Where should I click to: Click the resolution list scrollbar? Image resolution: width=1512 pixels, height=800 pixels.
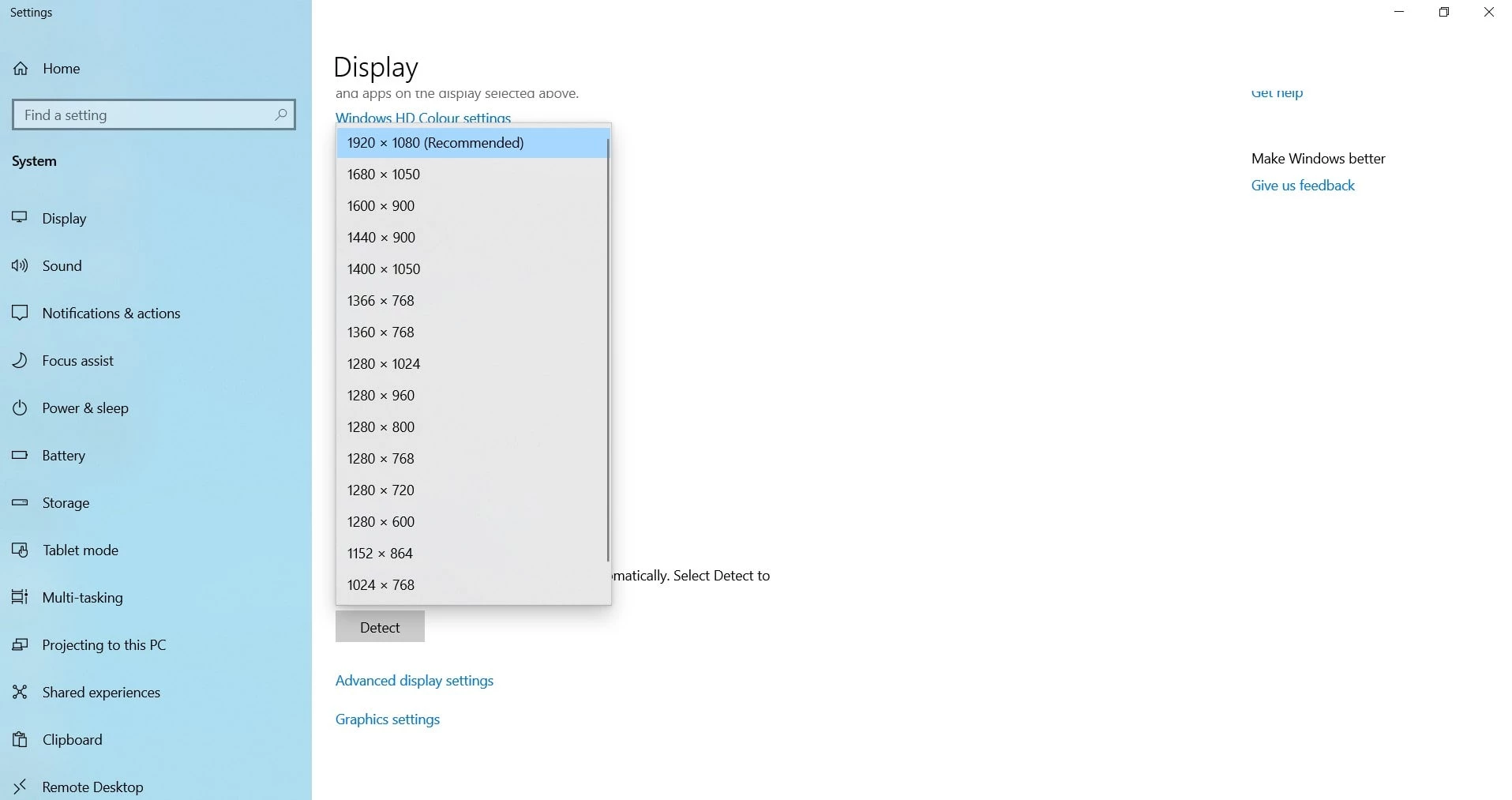tap(608, 350)
